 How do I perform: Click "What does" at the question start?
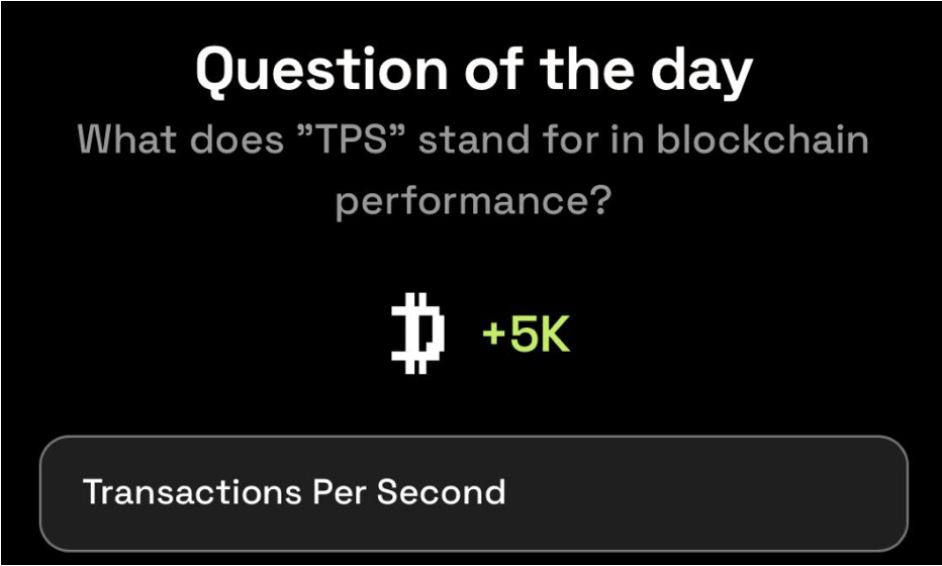click(x=180, y=140)
